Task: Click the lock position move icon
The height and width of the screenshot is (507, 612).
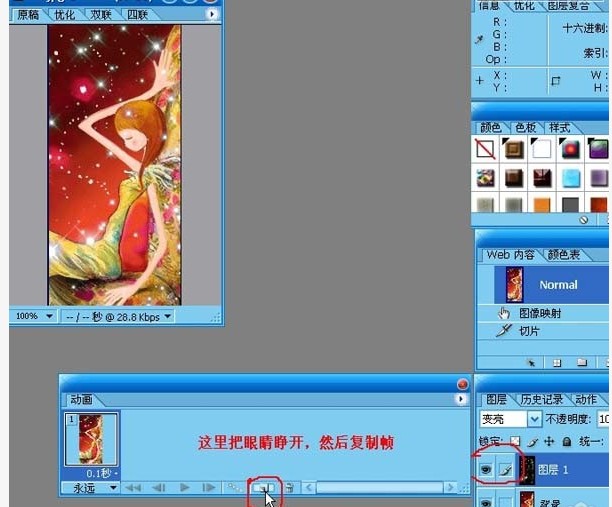Action: click(x=549, y=441)
